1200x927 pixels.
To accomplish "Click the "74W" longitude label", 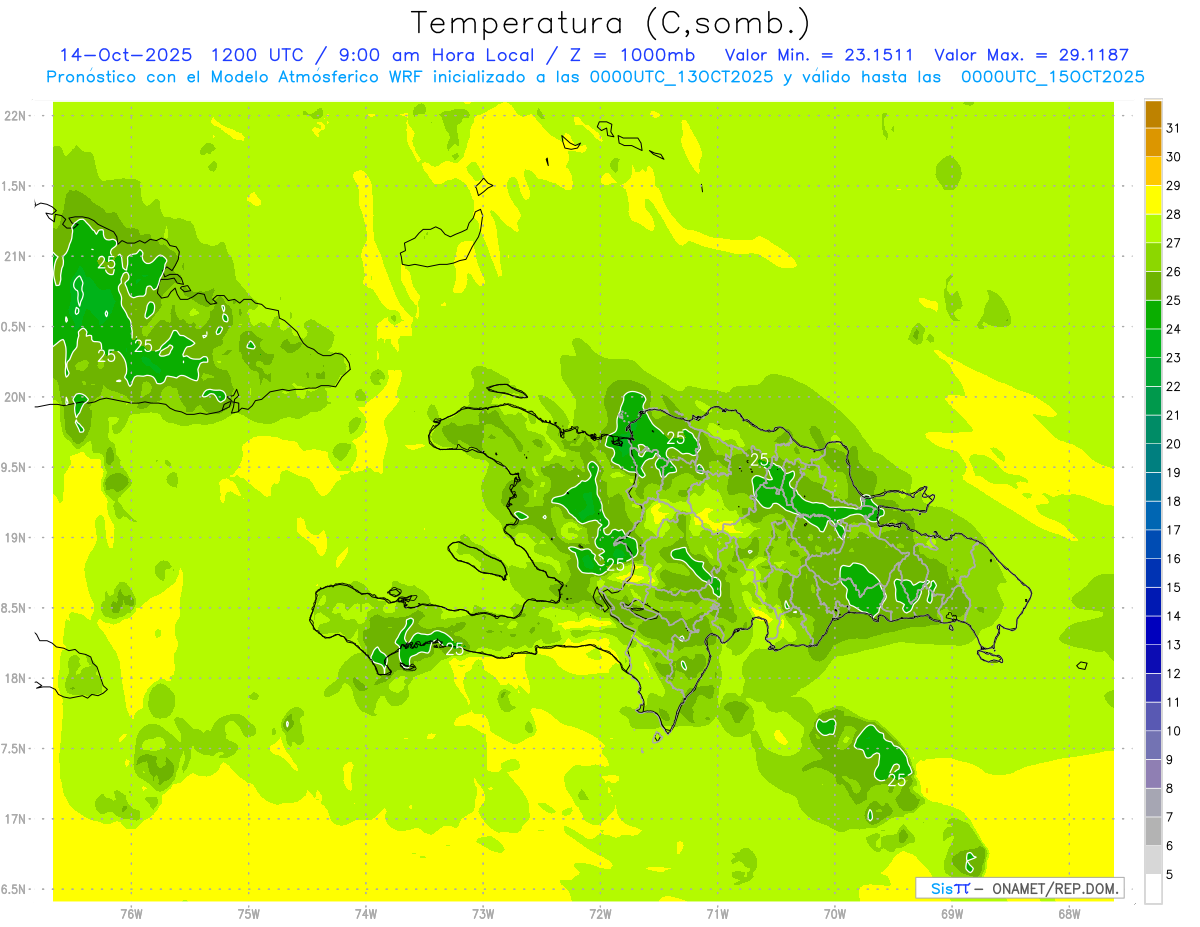I will 365,913.
